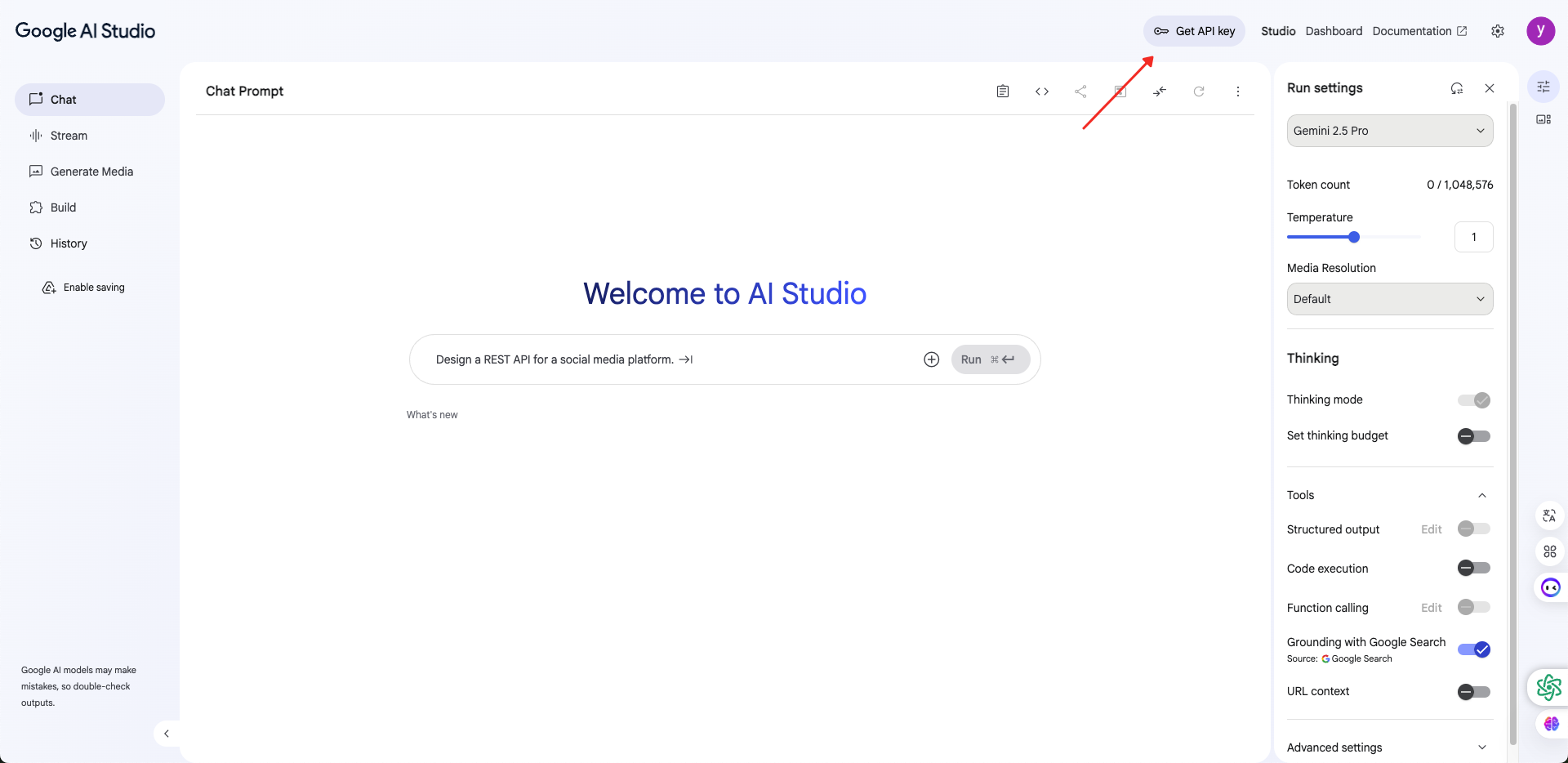The width and height of the screenshot is (1568, 763).
Task: Click the colorful brain extension icon
Action: tap(1552, 724)
